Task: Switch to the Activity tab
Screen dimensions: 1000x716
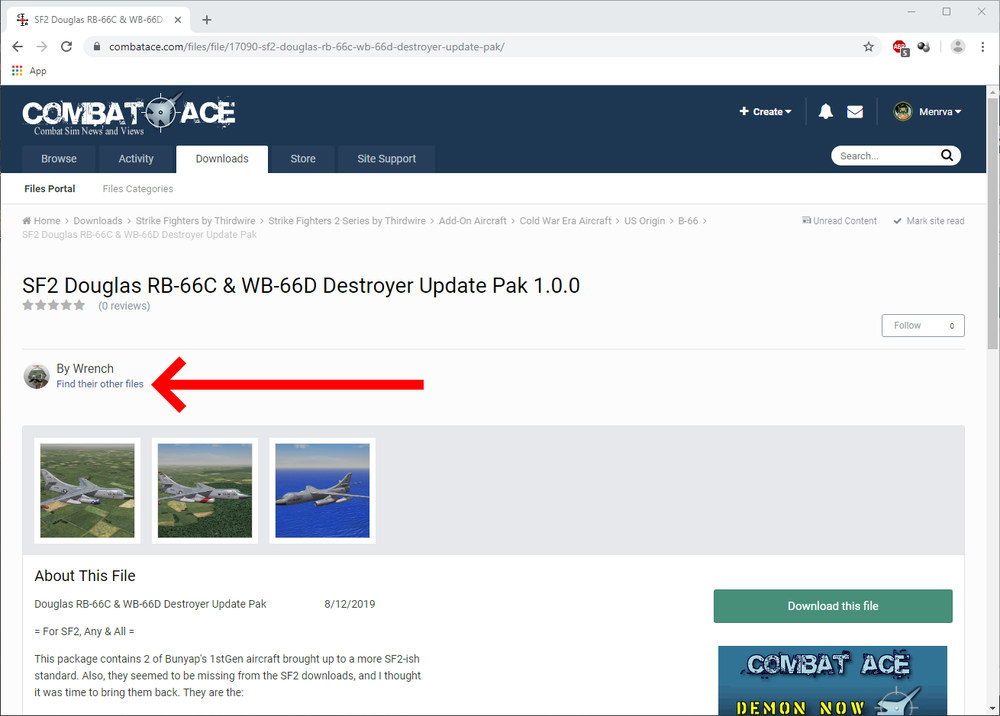Action: pos(136,159)
